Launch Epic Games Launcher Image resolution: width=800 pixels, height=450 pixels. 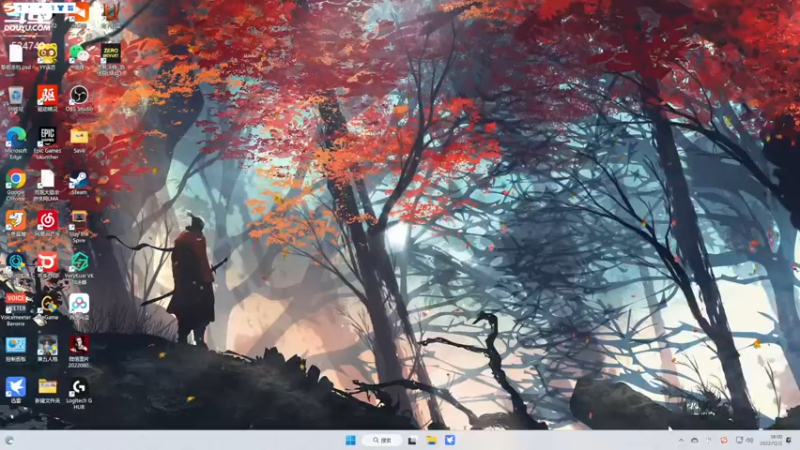point(47,138)
